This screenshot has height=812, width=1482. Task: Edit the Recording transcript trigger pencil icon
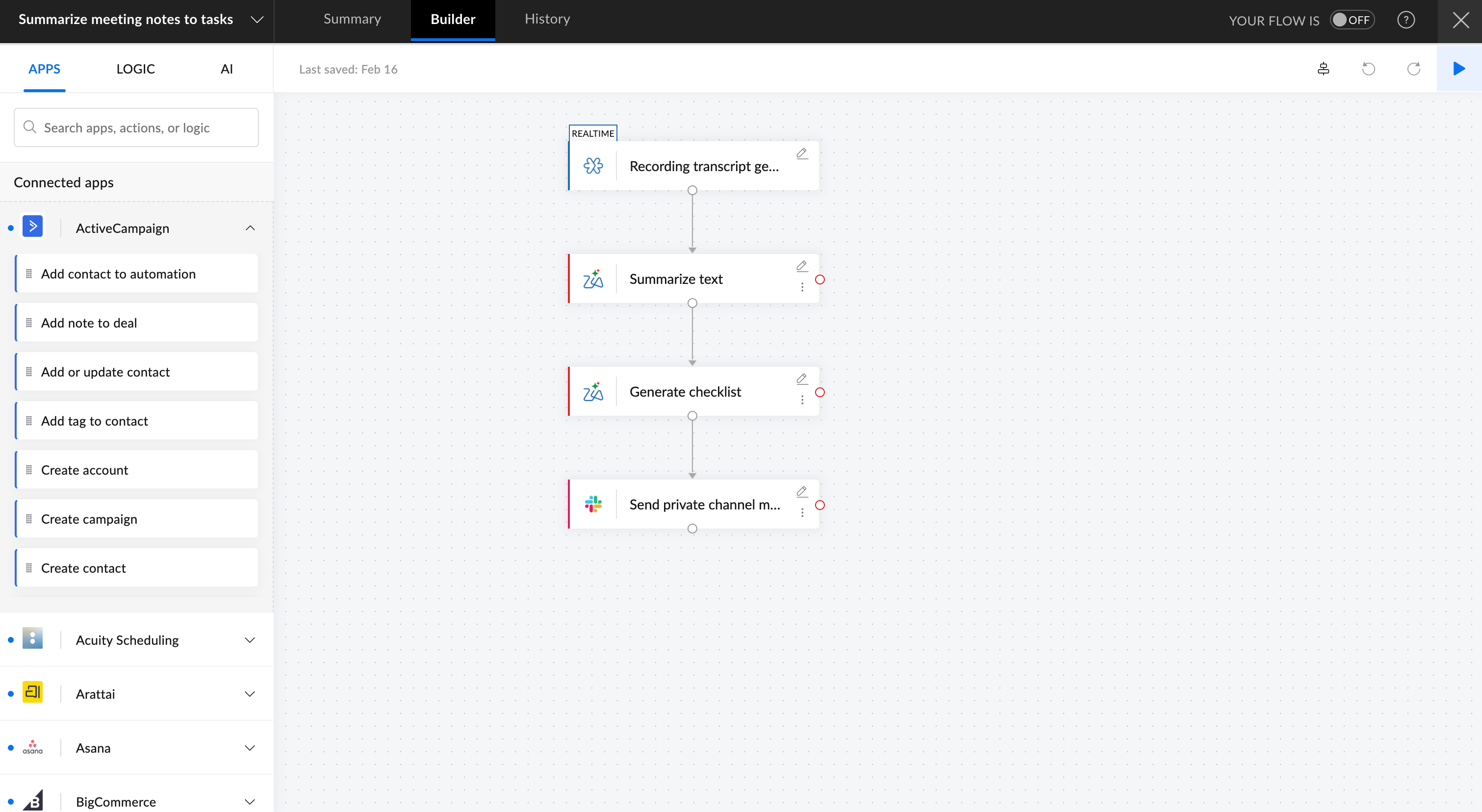pyautogui.click(x=801, y=153)
